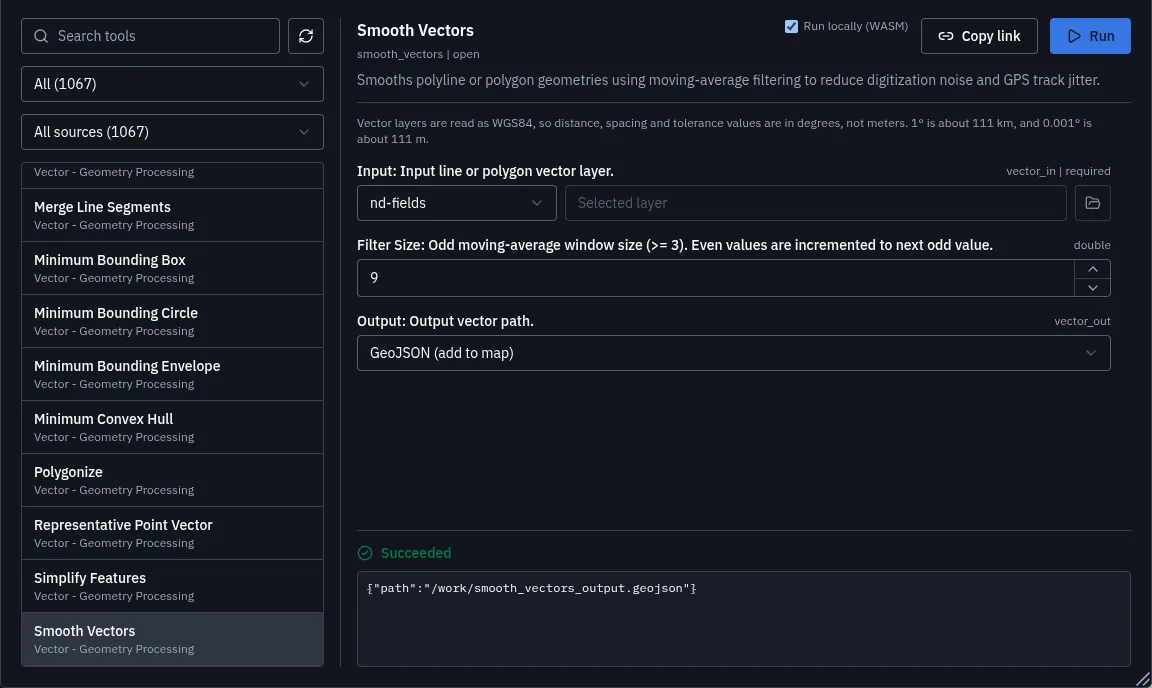Open the All sources (1067) dropdown
Viewport: 1152px width, 688px height.
pyautogui.click(x=173, y=132)
